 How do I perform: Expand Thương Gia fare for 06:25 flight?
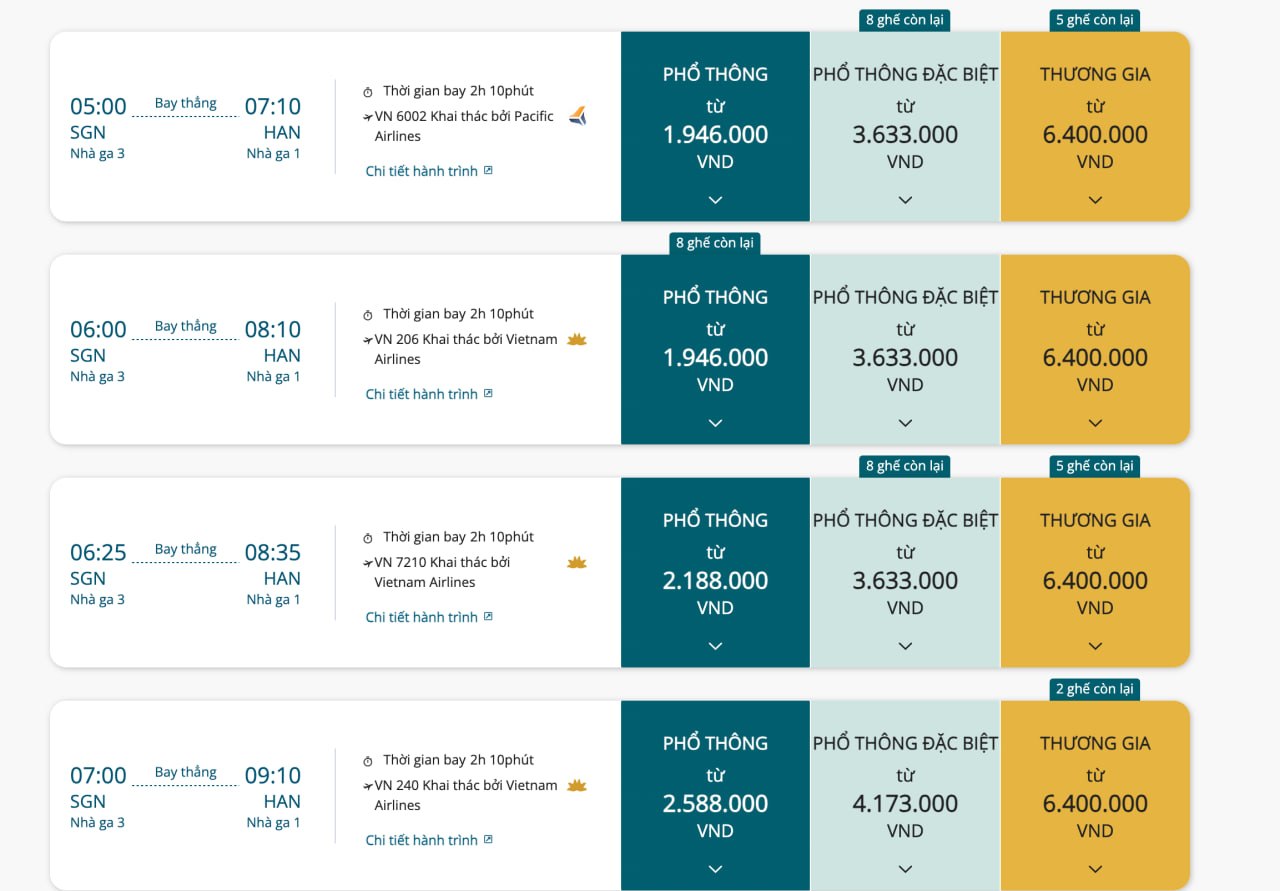tap(1095, 646)
